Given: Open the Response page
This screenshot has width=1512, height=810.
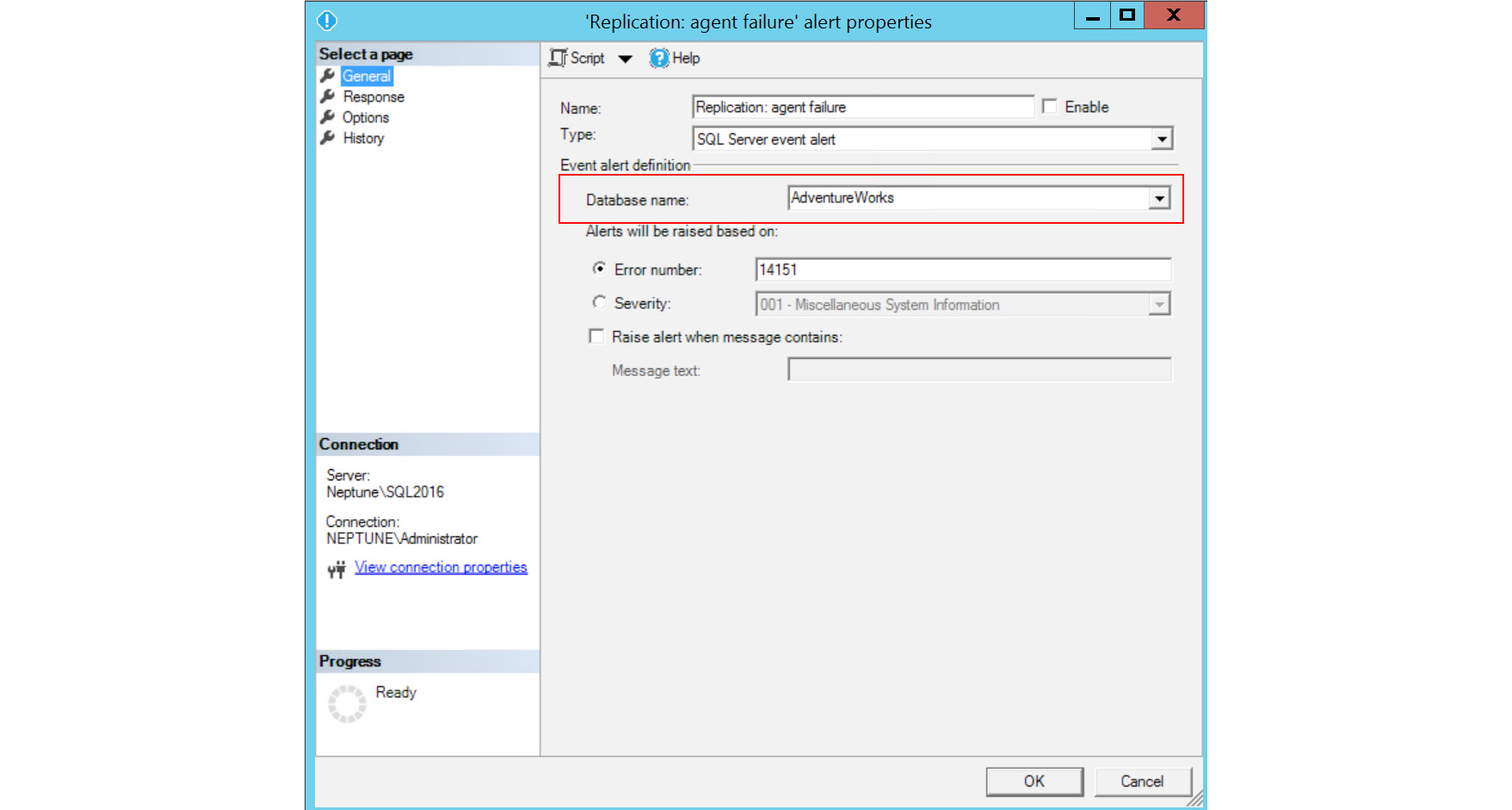Looking at the screenshot, I should (x=373, y=96).
